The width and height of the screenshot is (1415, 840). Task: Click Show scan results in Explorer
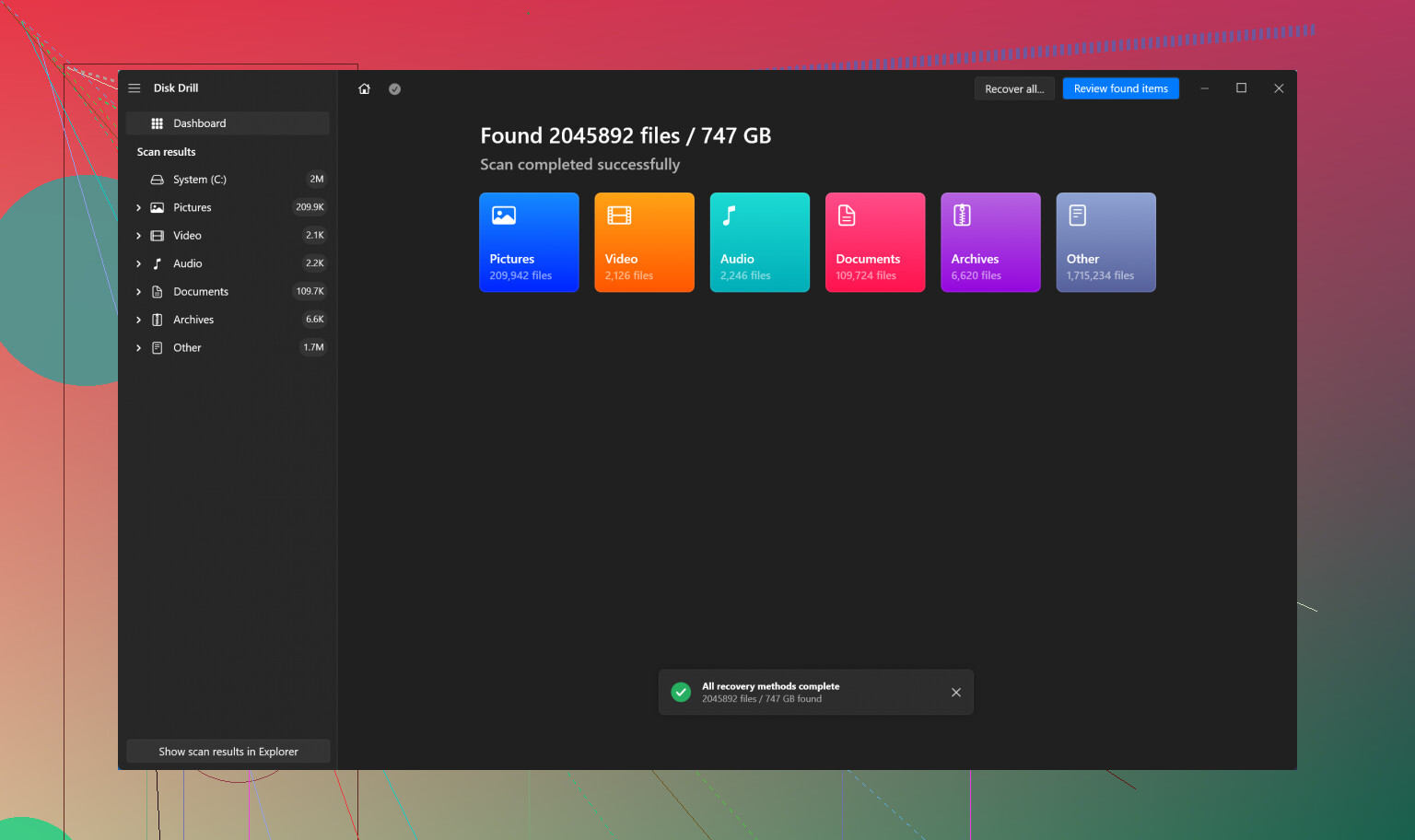[x=228, y=752]
